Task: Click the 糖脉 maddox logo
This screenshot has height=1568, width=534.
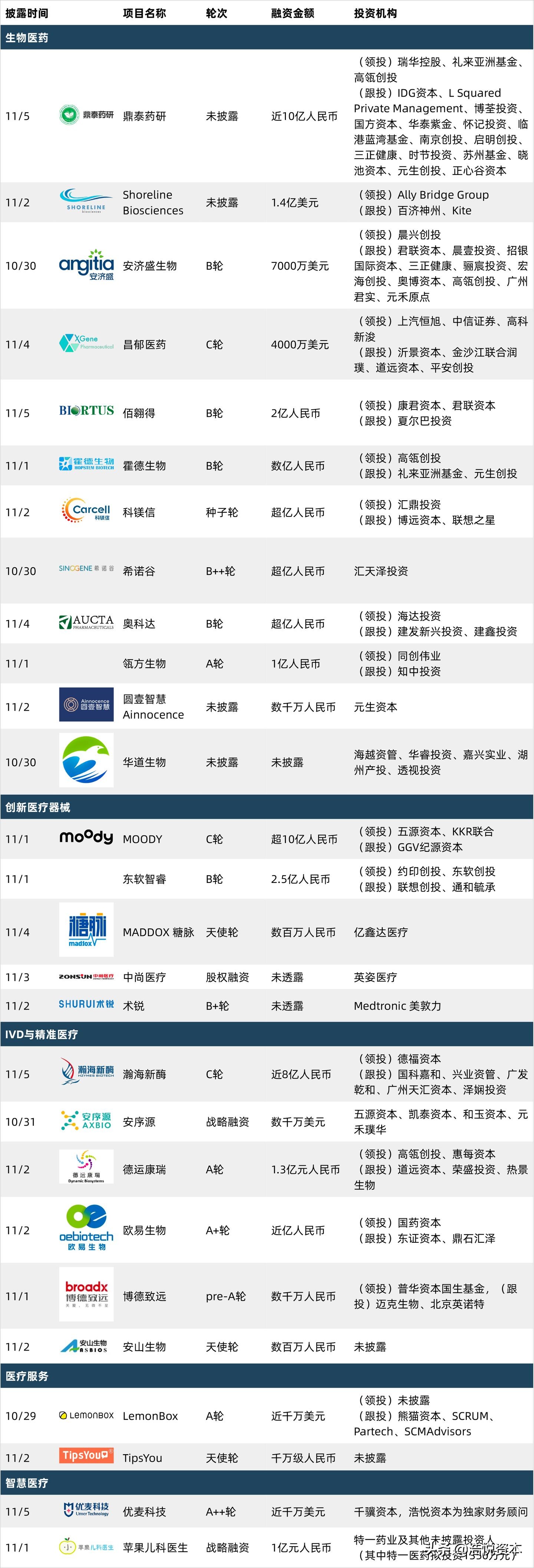Action: (x=86, y=930)
